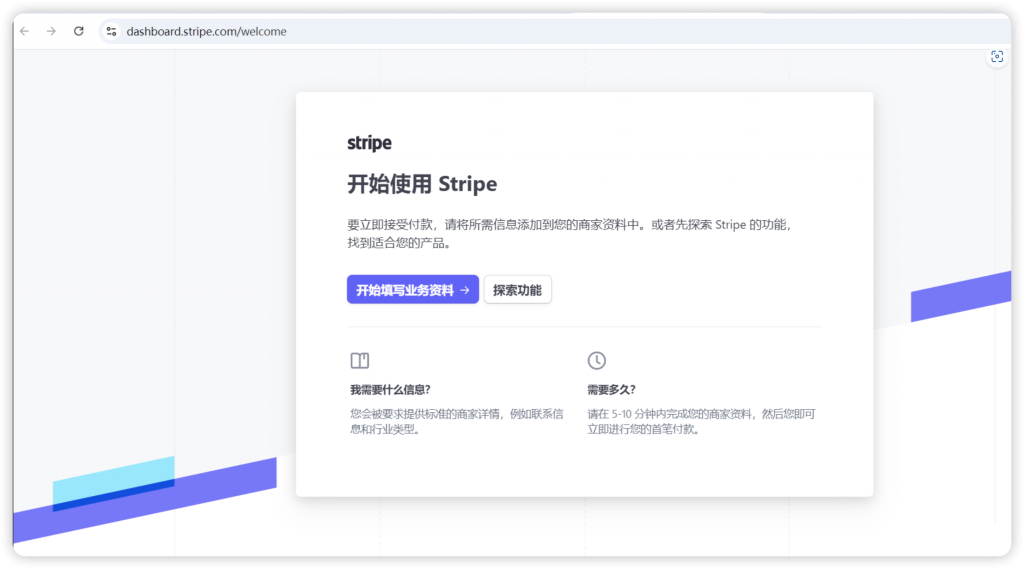Reload the page with refresh icon
Image resolution: width=1024 pixels, height=569 pixels.
pos(78,31)
